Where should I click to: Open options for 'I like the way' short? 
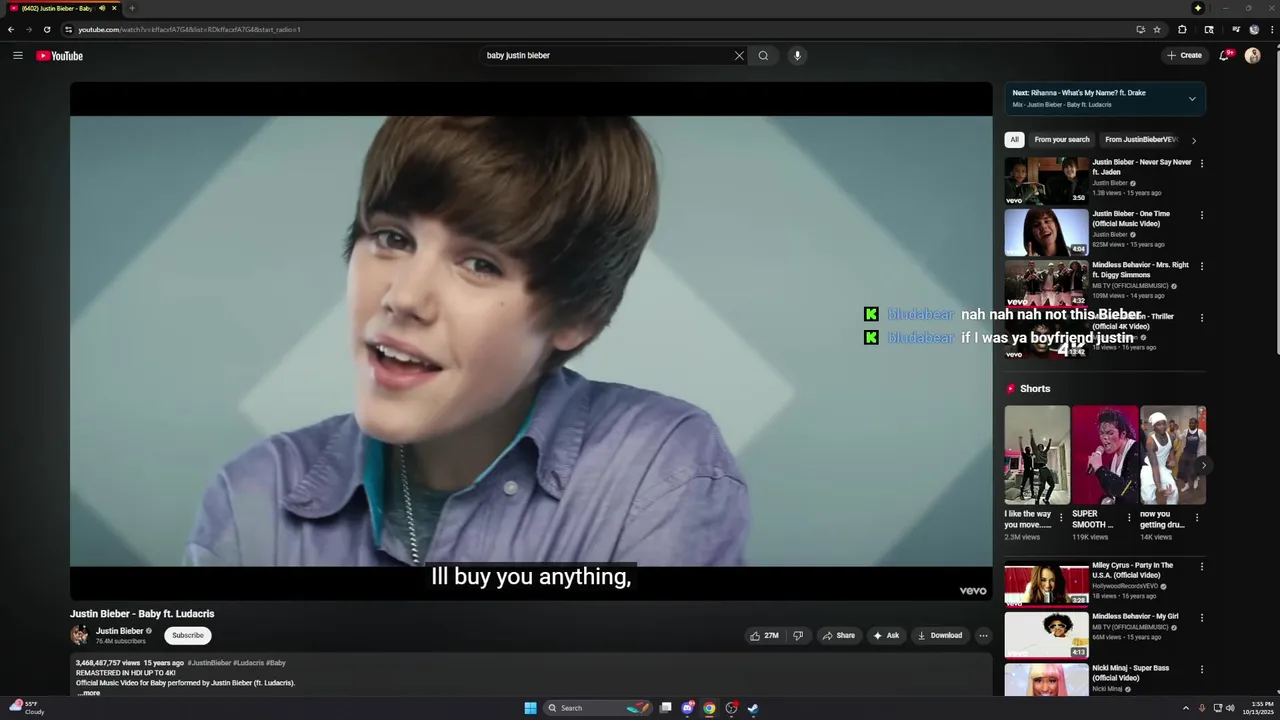(x=1061, y=518)
